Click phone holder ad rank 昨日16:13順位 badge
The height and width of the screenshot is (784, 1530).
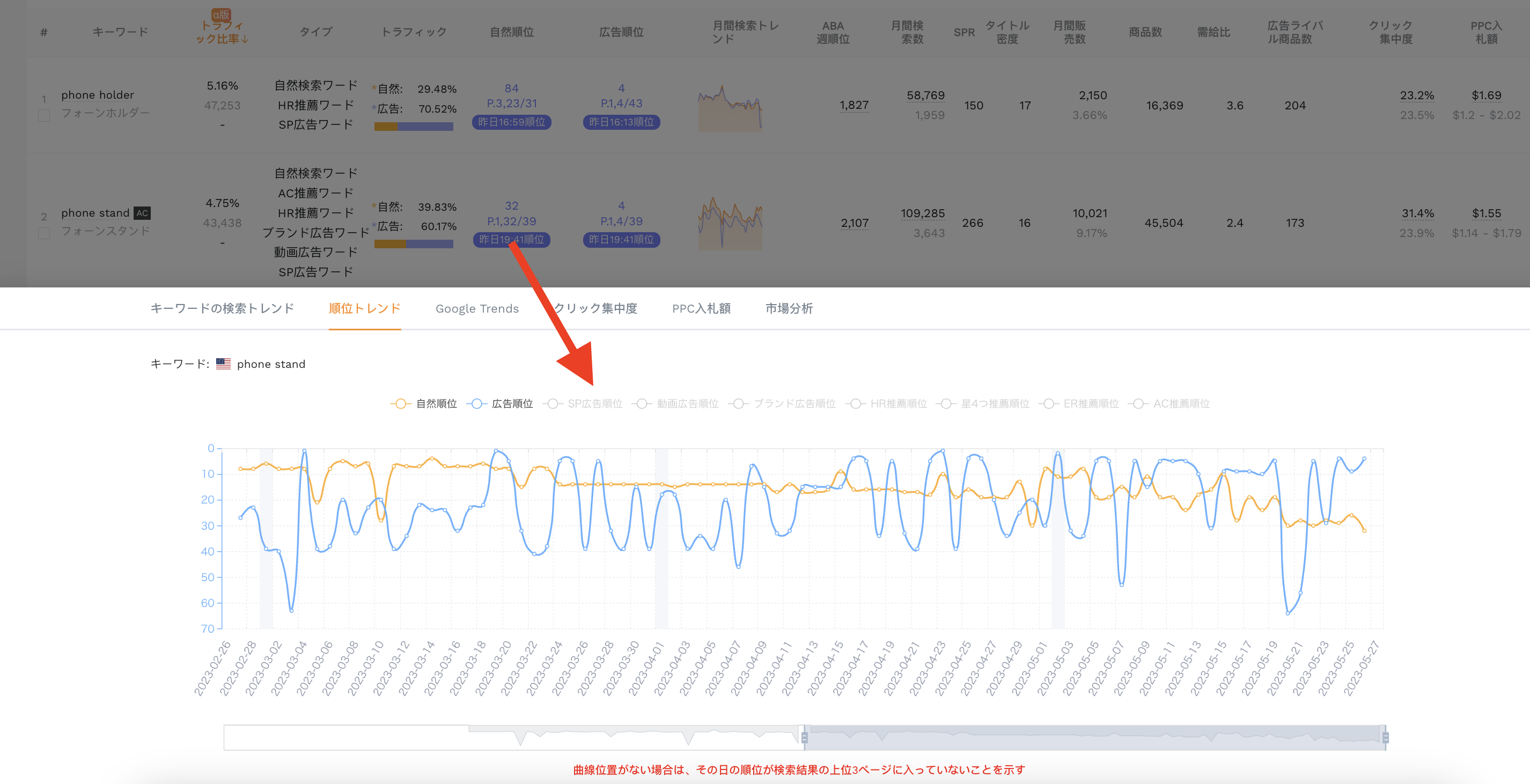(621, 122)
